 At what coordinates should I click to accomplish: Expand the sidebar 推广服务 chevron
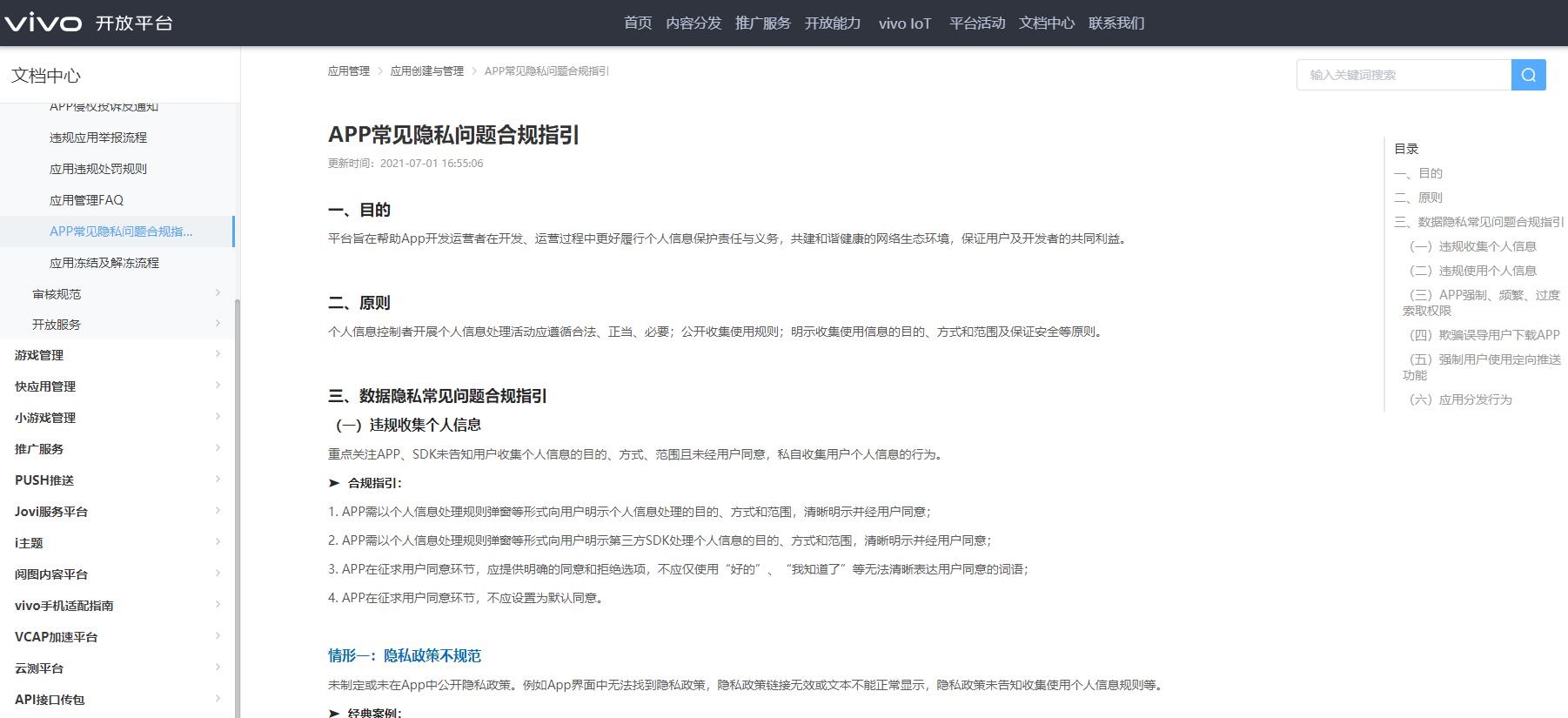(218, 448)
